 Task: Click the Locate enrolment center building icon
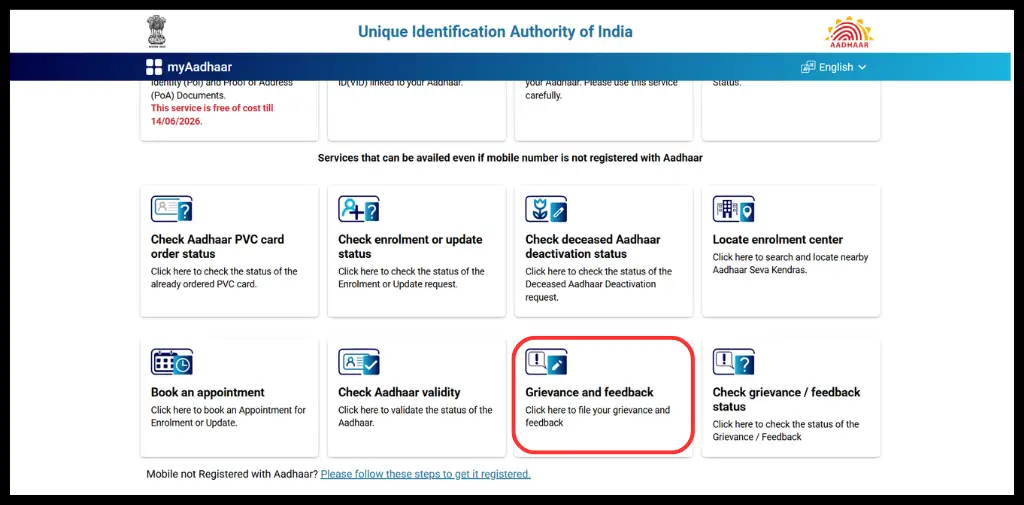(733, 209)
